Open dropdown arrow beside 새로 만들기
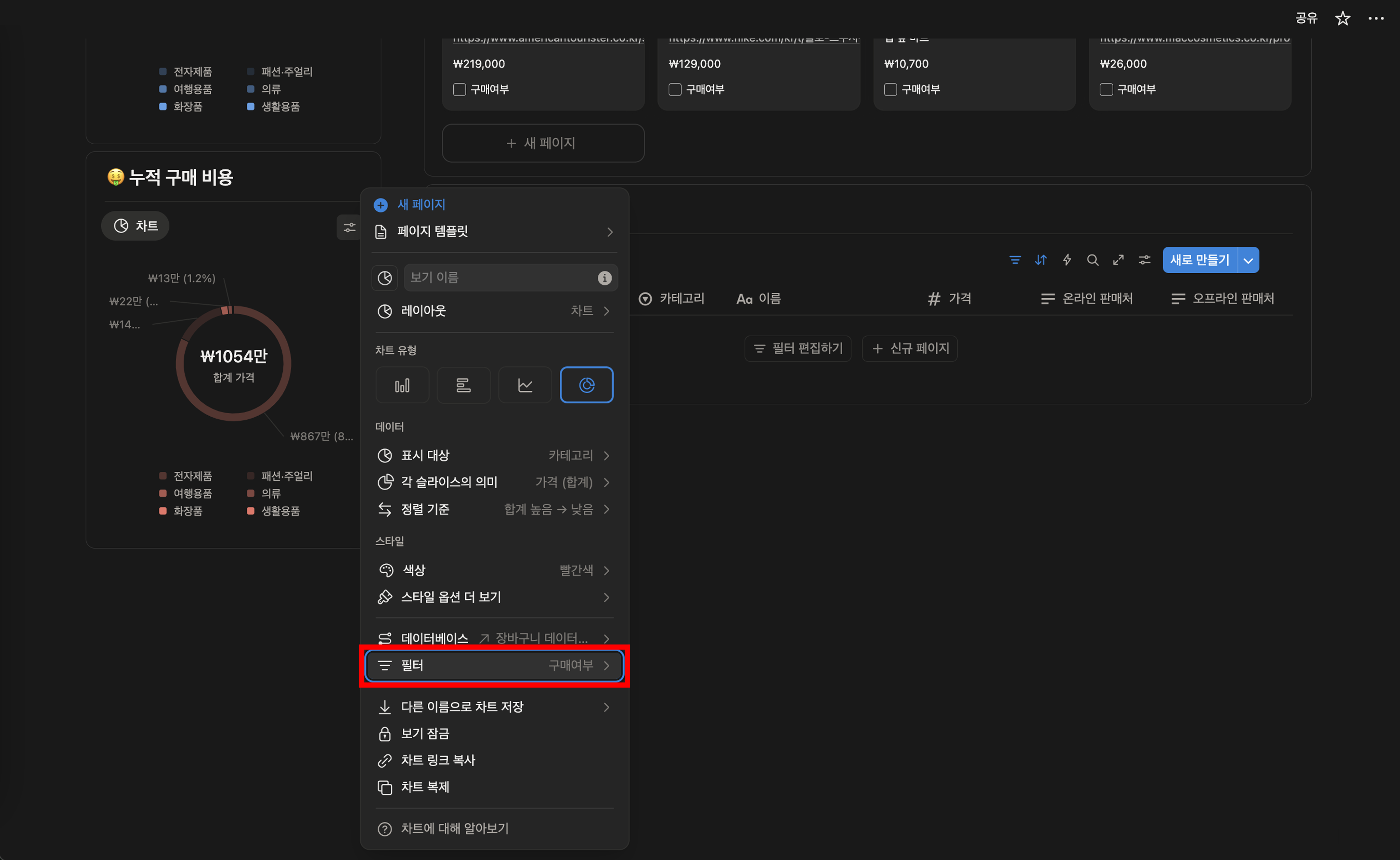Screen dimensions: 1400x860 (1248, 261)
